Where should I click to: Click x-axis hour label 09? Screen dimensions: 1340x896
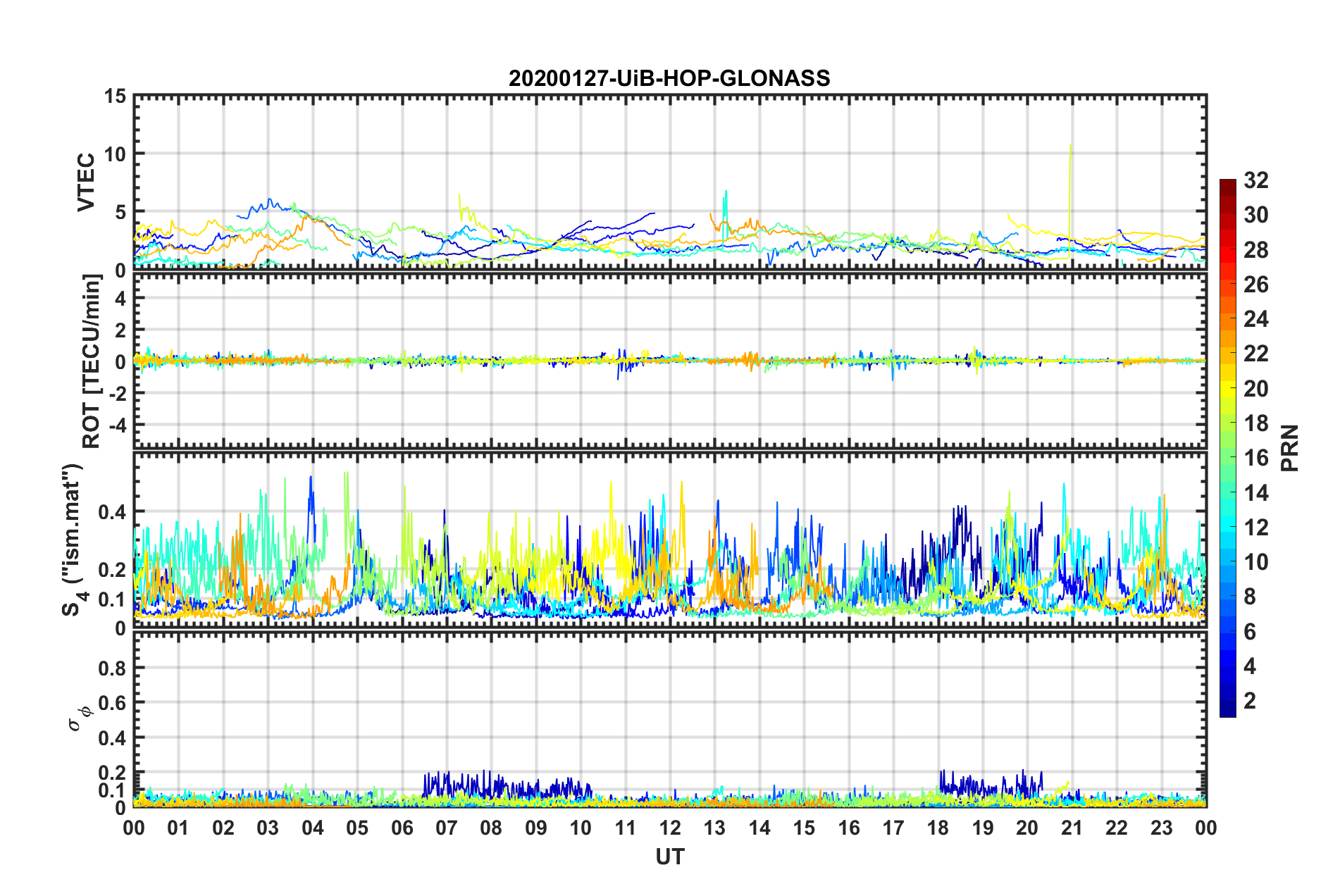point(536,828)
